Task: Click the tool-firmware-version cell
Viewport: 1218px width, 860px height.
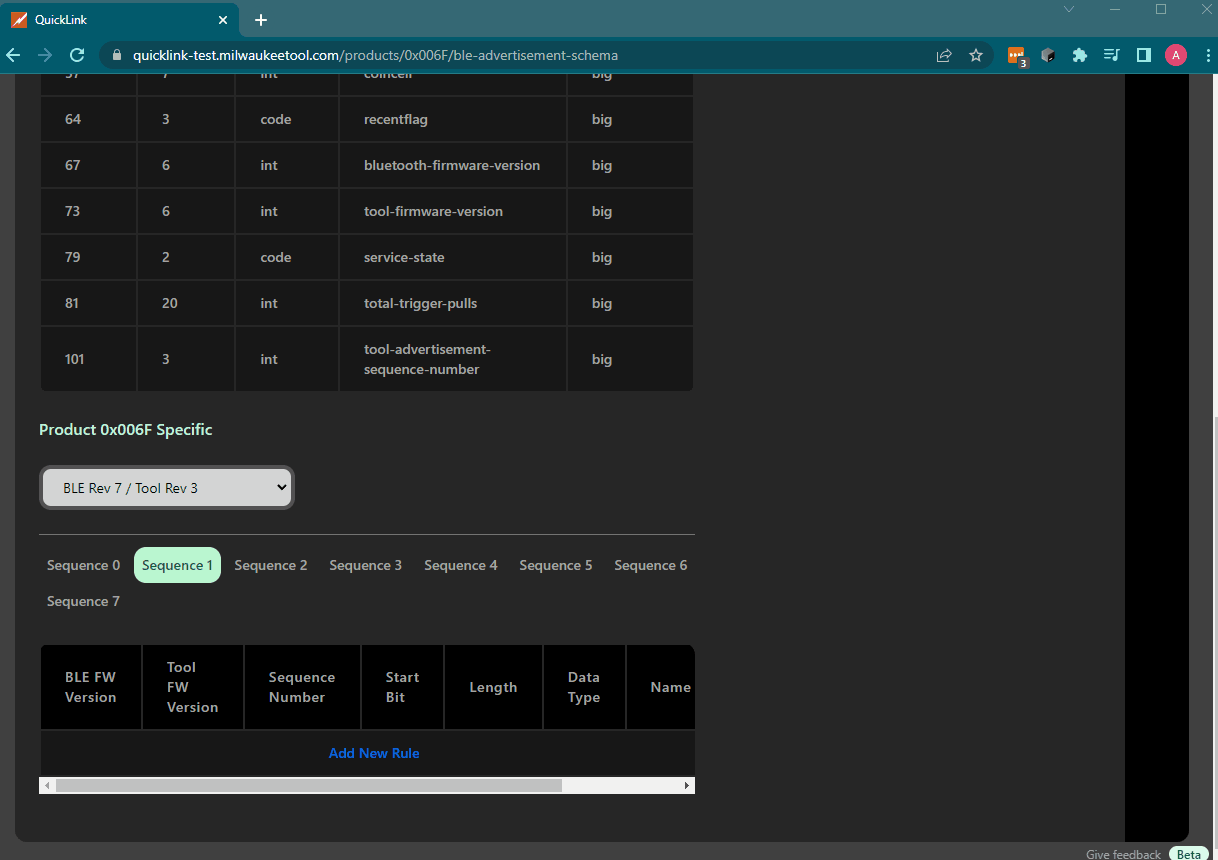Action: 452,211
